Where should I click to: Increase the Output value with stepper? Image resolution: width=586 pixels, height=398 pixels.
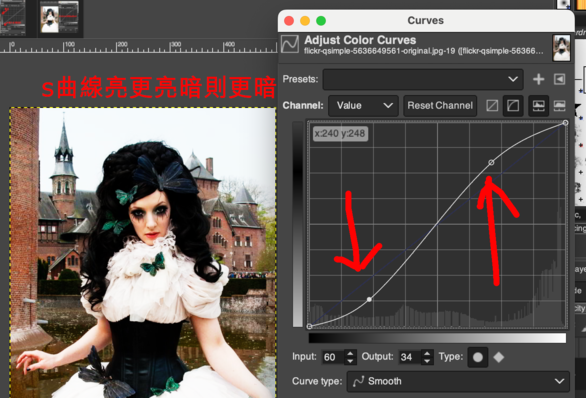tap(427, 353)
